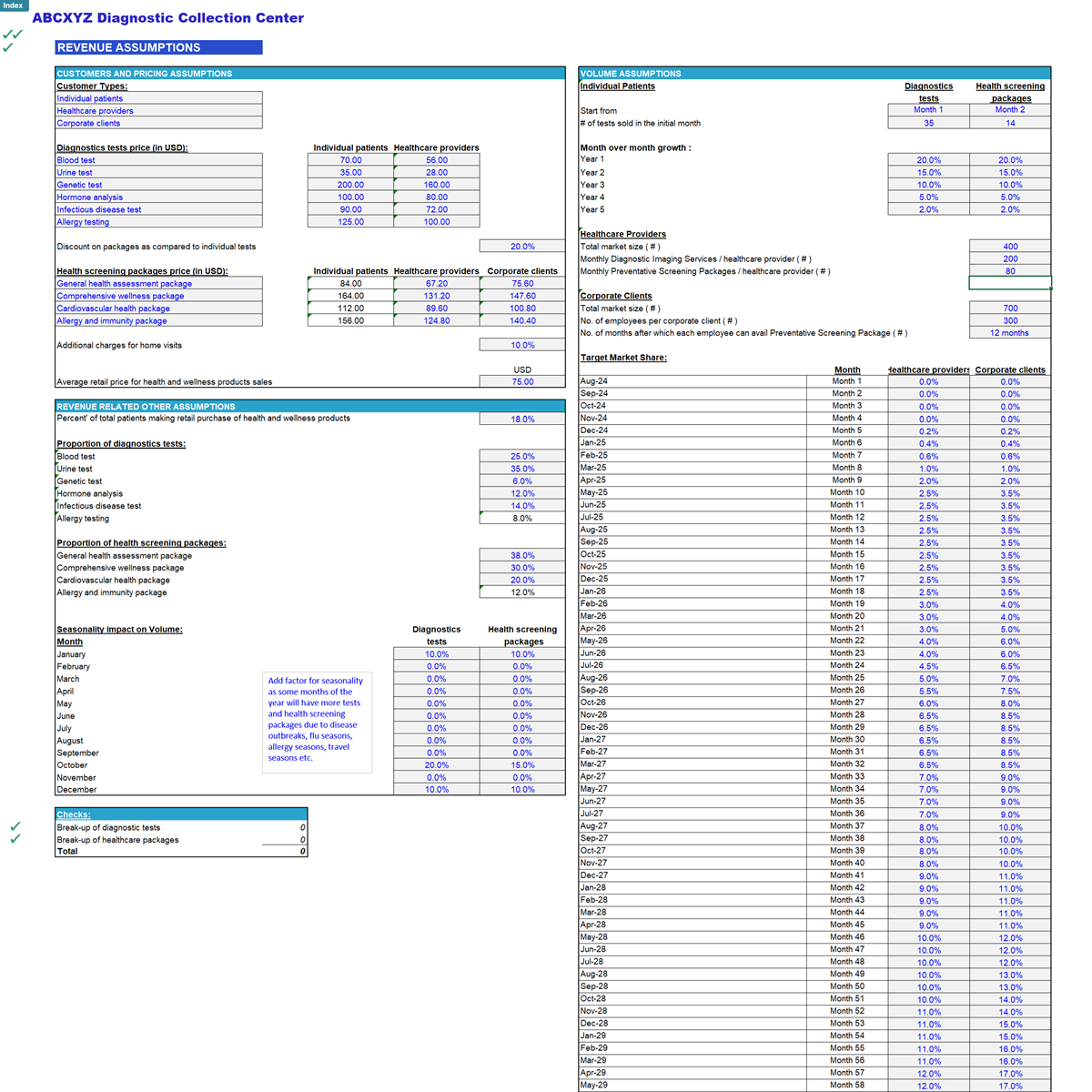Select the REVENUE ASSUMPTIONS title banner

(x=158, y=47)
